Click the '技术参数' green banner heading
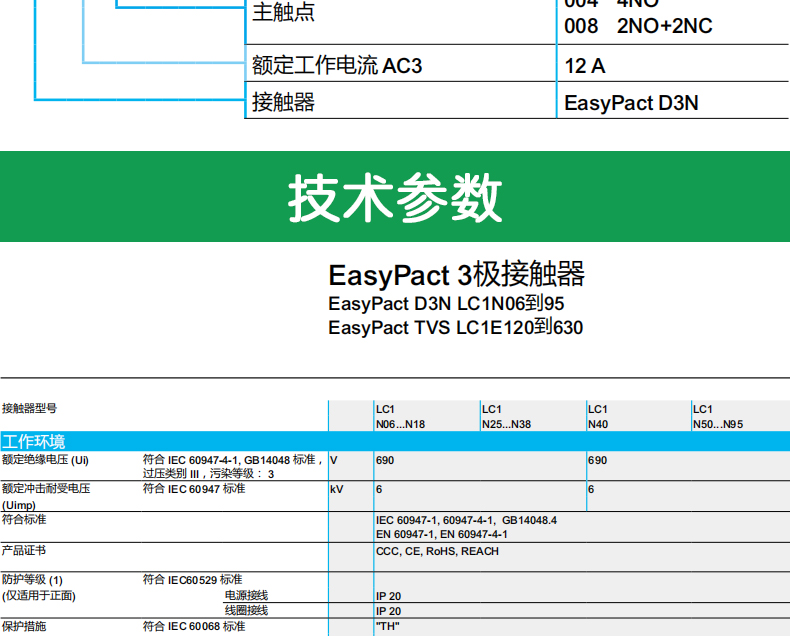 point(395,197)
